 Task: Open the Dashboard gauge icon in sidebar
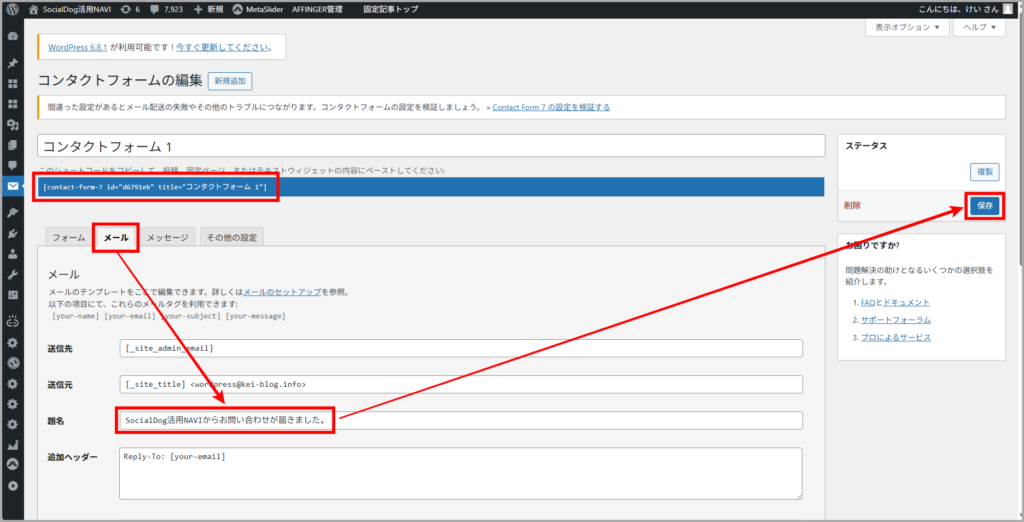tap(13, 36)
